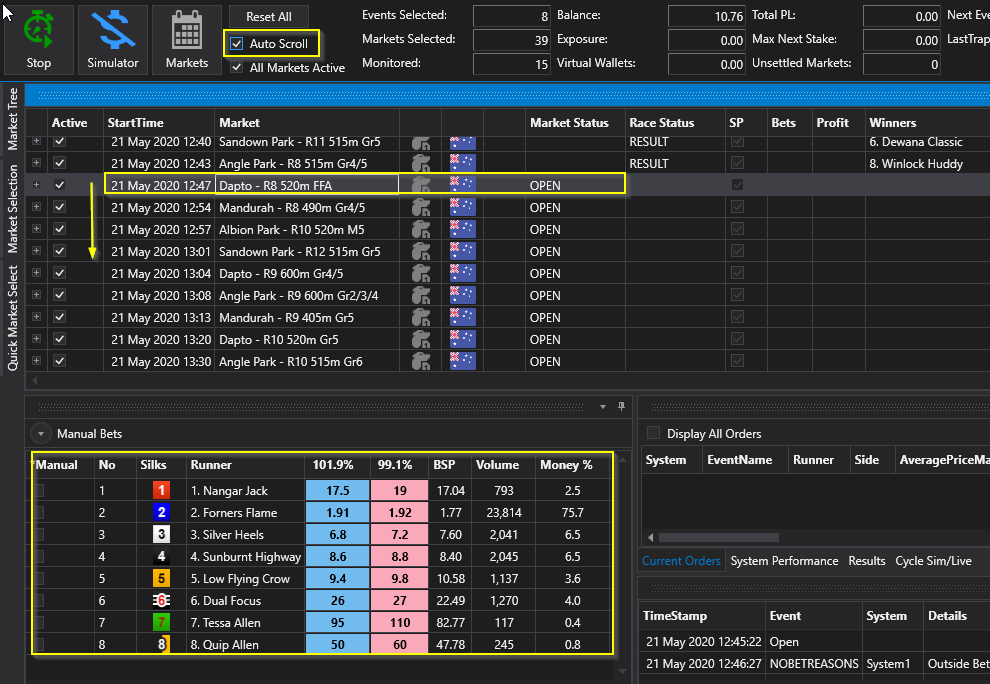Click Australian flag in Dapto R8 row
The image size is (990, 684).
click(463, 185)
